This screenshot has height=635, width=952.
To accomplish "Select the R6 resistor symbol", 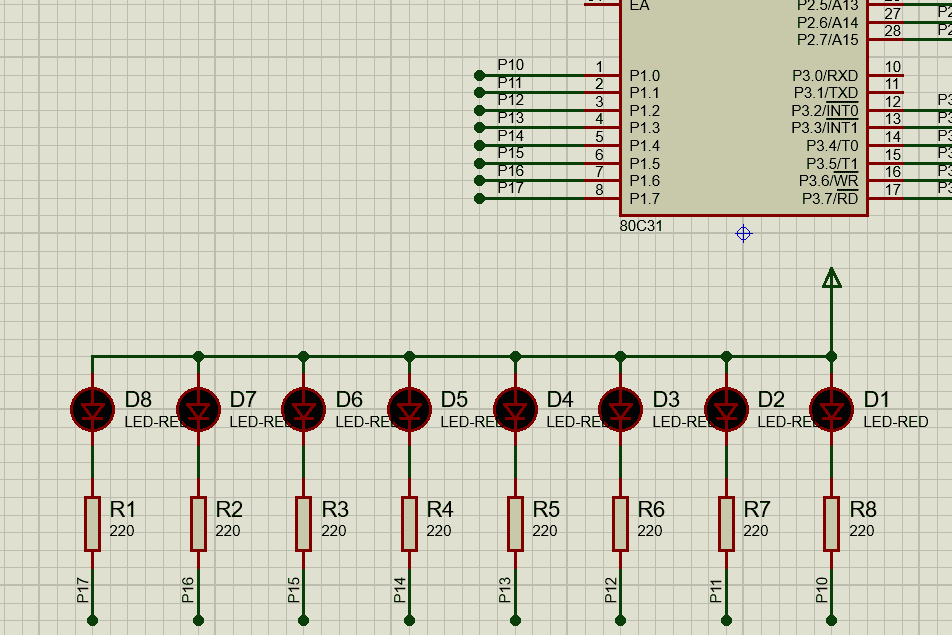I will pos(620,523).
